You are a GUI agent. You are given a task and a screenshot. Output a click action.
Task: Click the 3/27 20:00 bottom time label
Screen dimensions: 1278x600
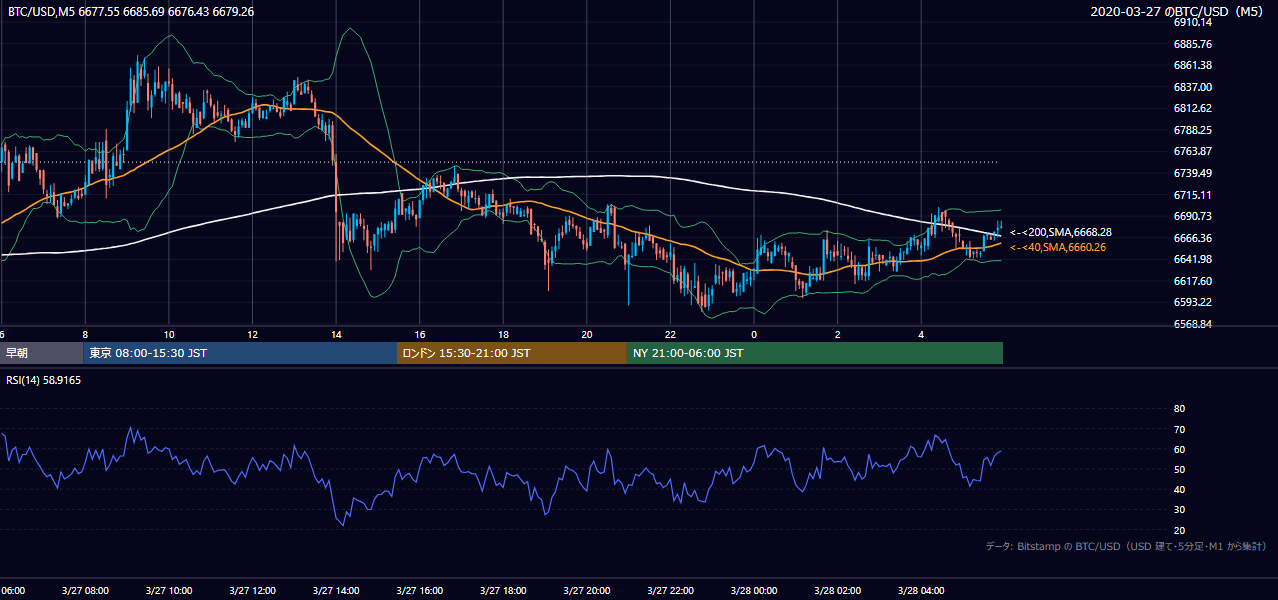click(x=586, y=590)
